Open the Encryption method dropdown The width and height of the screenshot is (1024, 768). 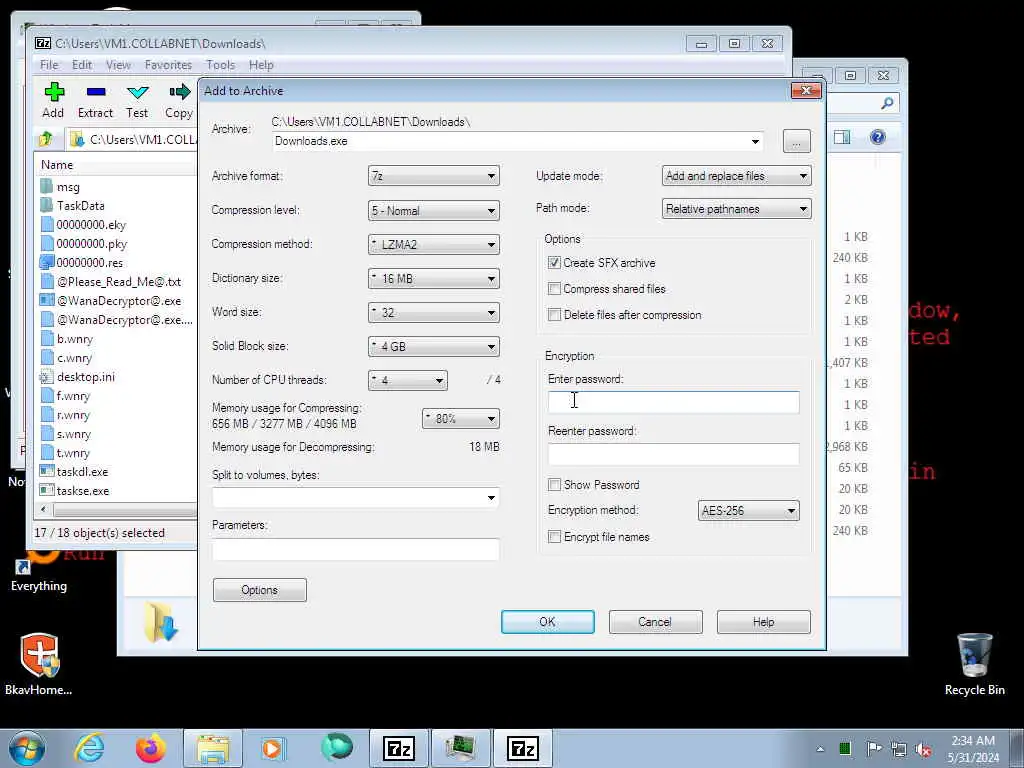(x=748, y=511)
